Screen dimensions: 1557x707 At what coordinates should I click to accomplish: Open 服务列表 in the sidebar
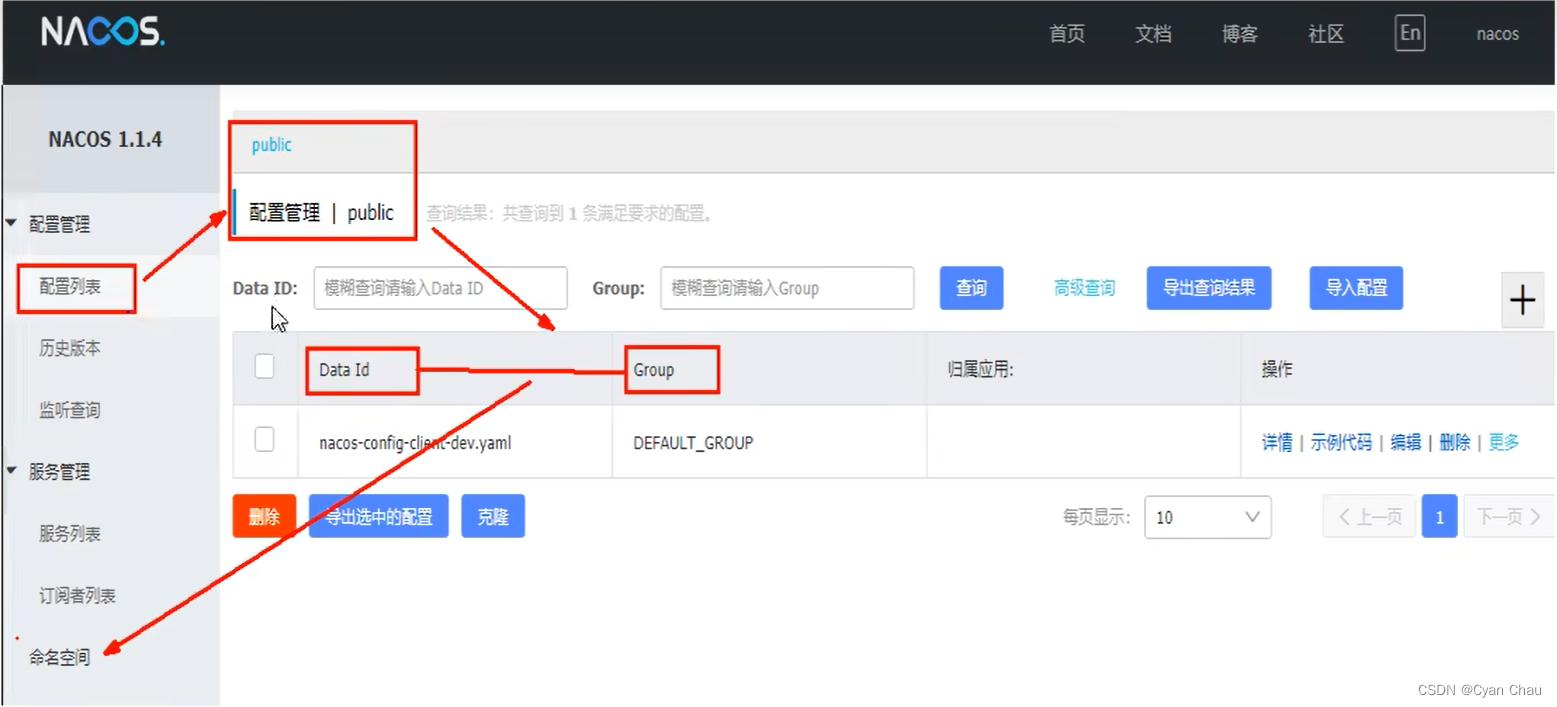pos(70,534)
